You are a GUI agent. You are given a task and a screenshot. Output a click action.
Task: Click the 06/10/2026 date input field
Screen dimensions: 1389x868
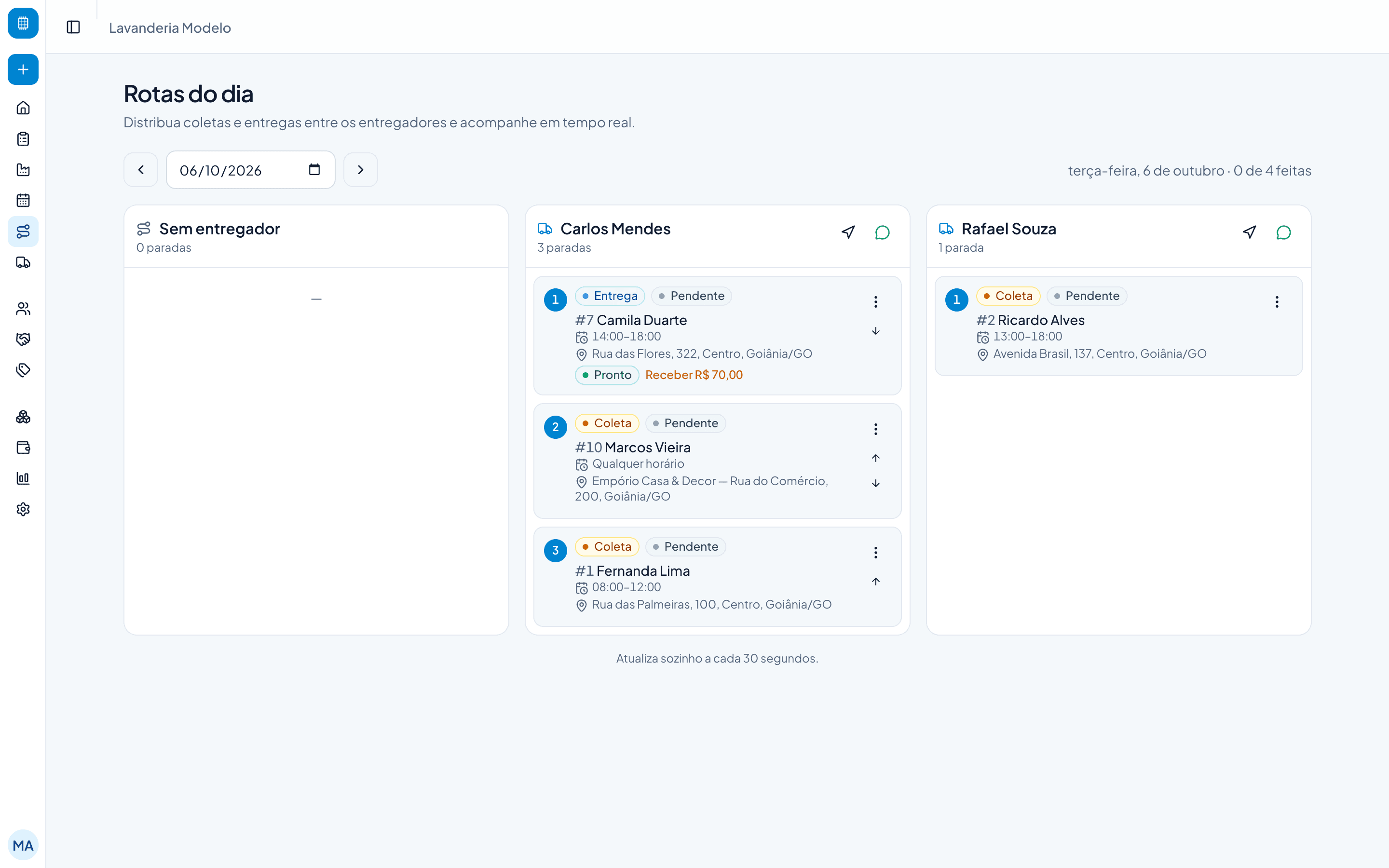tap(251, 170)
